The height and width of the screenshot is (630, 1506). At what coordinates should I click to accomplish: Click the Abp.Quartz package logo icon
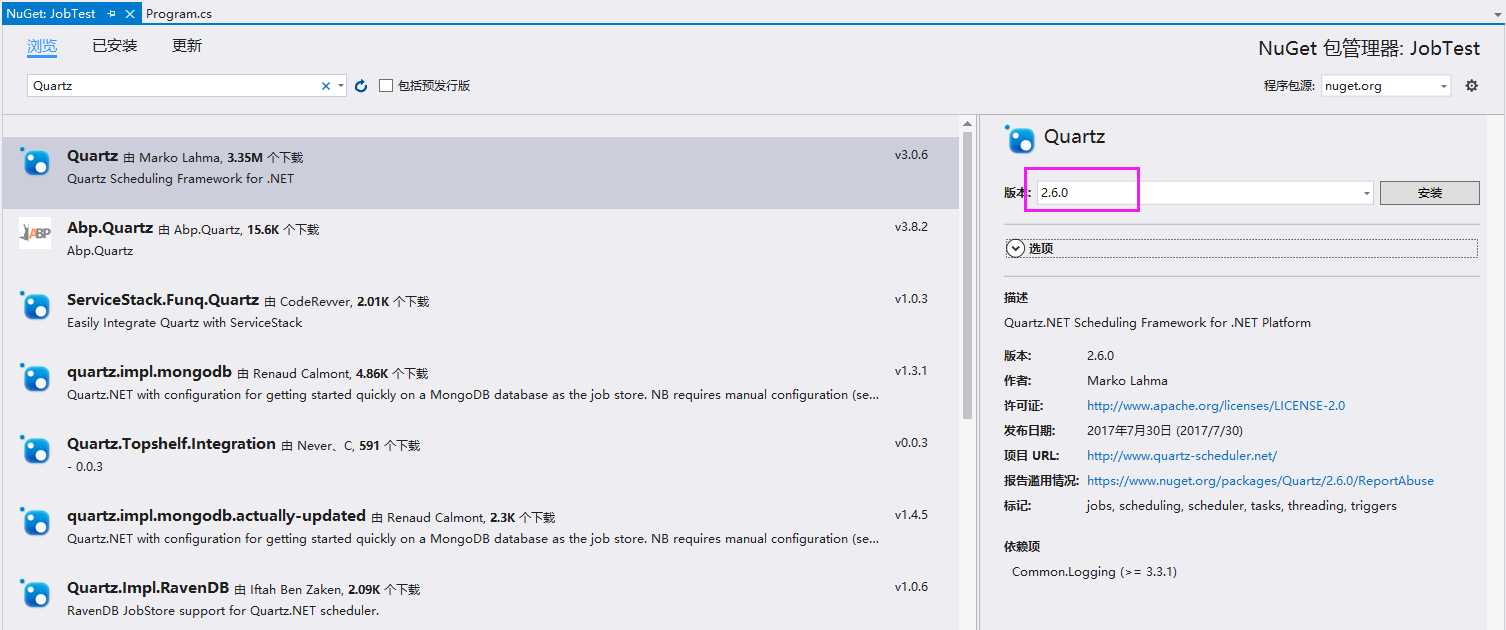pyautogui.click(x=35, y=234)
